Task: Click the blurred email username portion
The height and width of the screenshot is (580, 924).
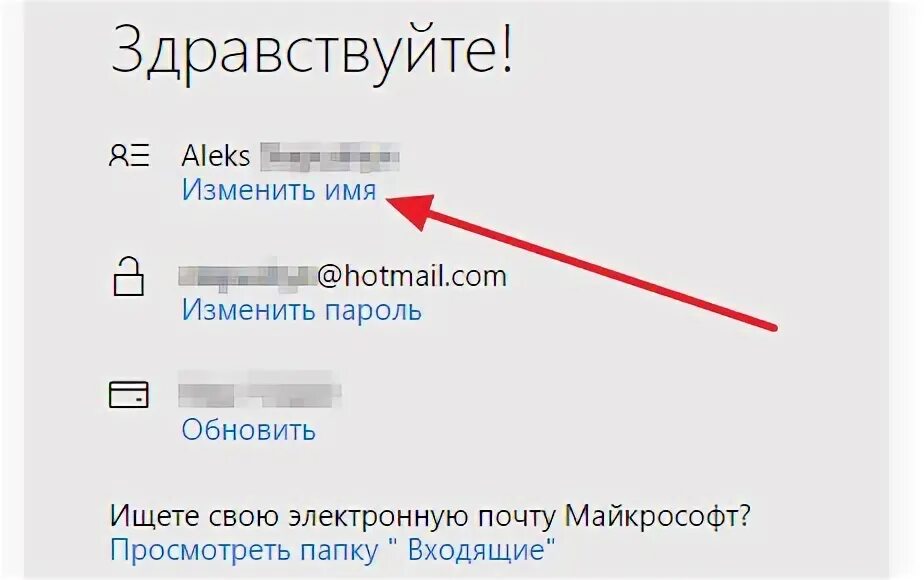Action: pyautogui.click(x=248, y=275)
